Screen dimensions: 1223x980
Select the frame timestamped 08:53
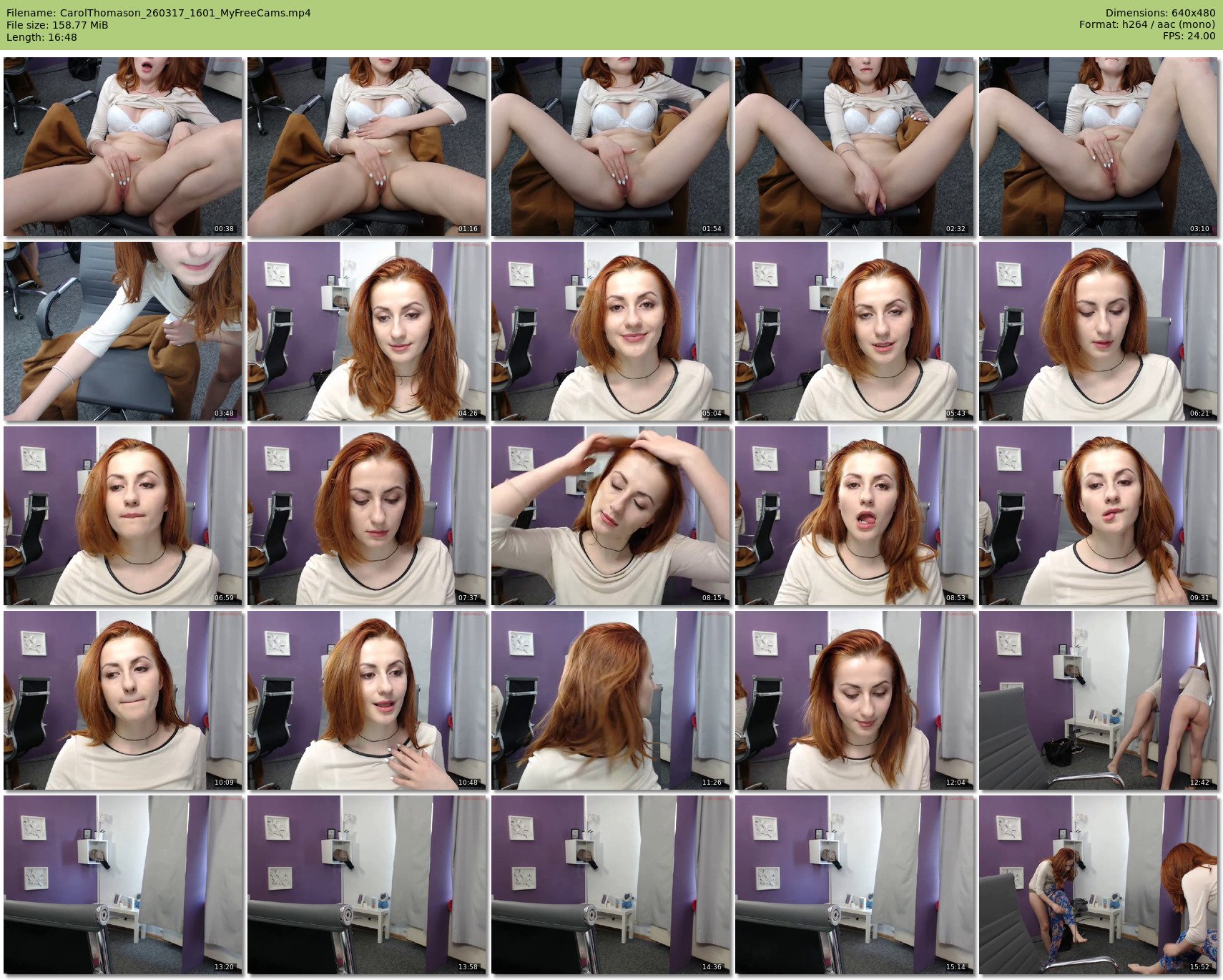coord(855,516)
